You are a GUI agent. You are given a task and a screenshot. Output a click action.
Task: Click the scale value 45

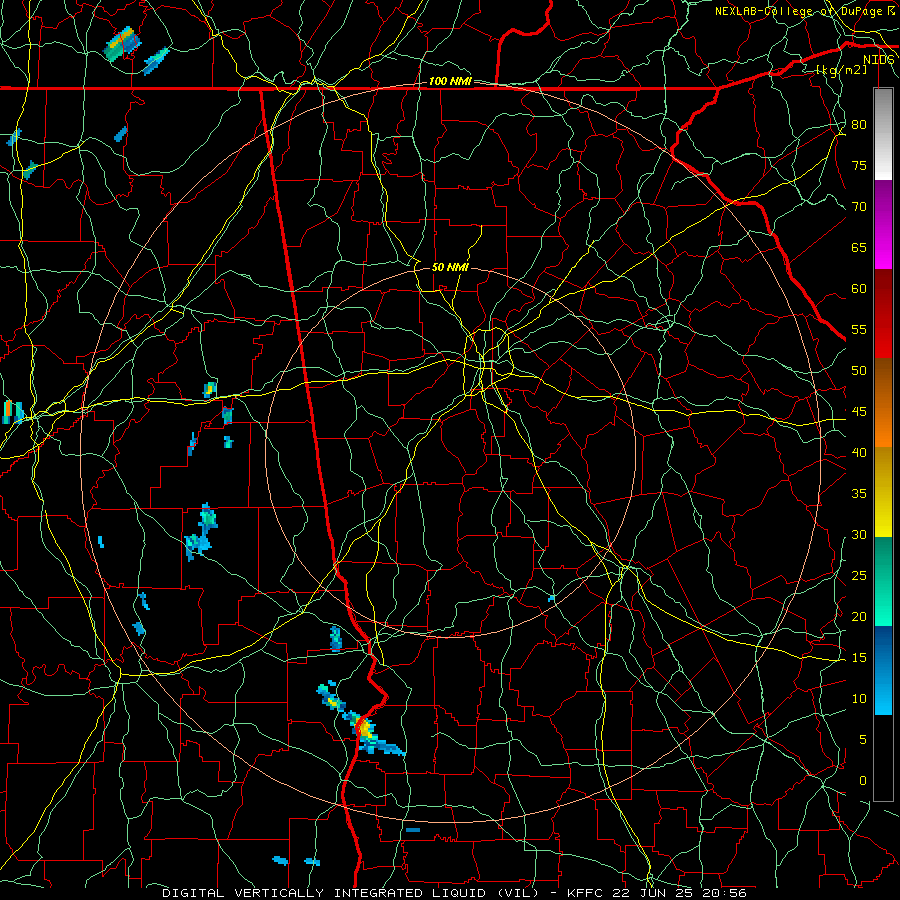coord(859,412)
